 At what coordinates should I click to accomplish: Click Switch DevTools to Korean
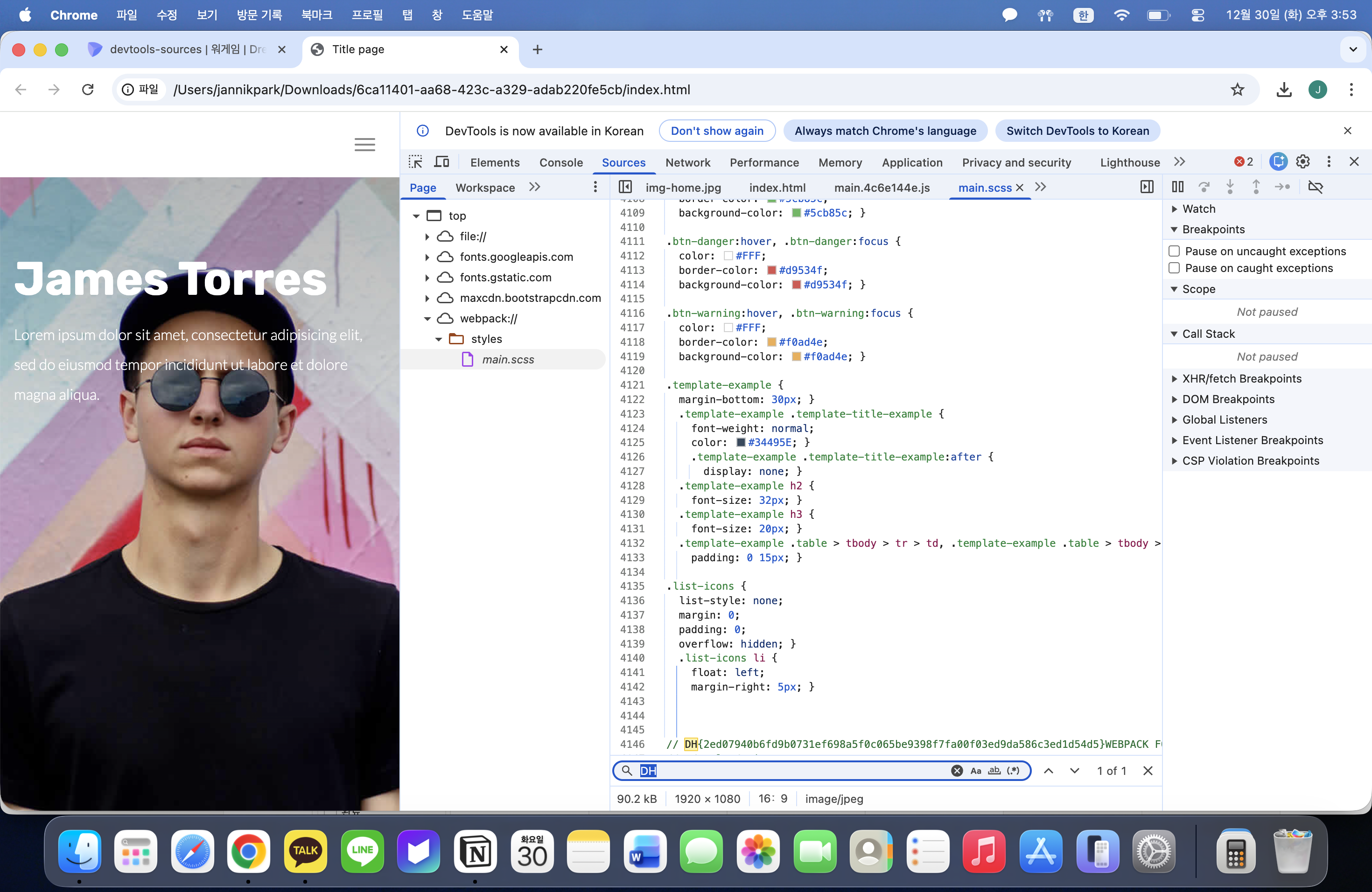[x=1077, y=131]
